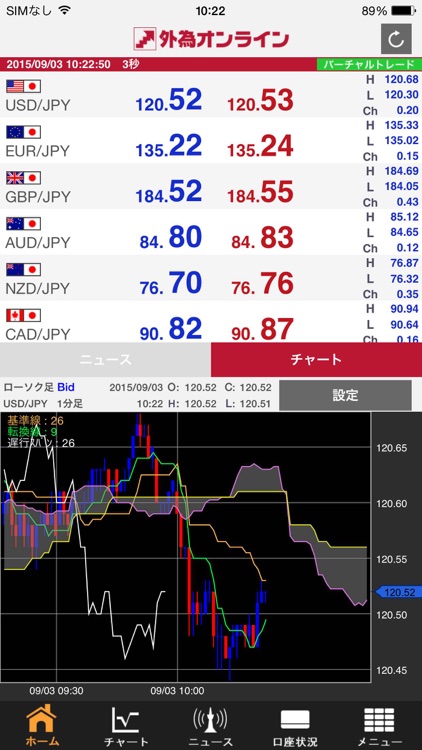Tap AUD/JPY ask price 84.83
This screenshot has height=750, width=422.
click(x=263, y=238)
